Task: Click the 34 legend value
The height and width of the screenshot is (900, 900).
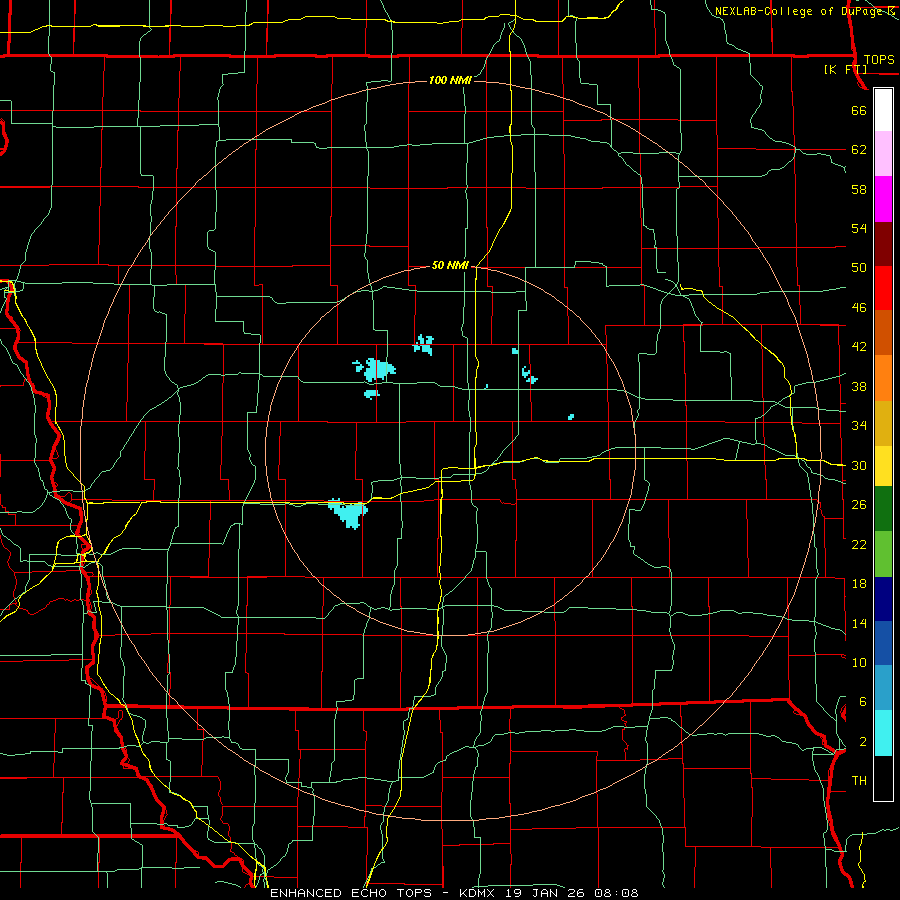Action: [x=859, y=426]
